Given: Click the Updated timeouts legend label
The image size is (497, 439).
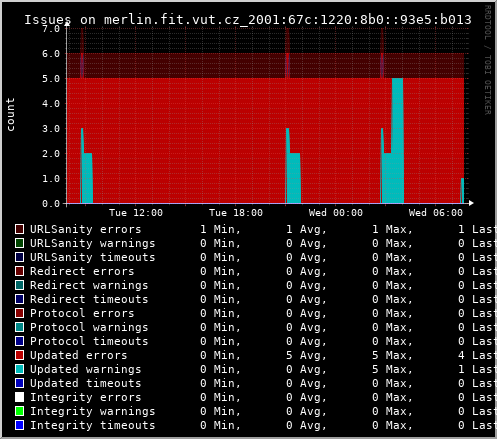Looking at the screenshot, I should click(86, 383).
